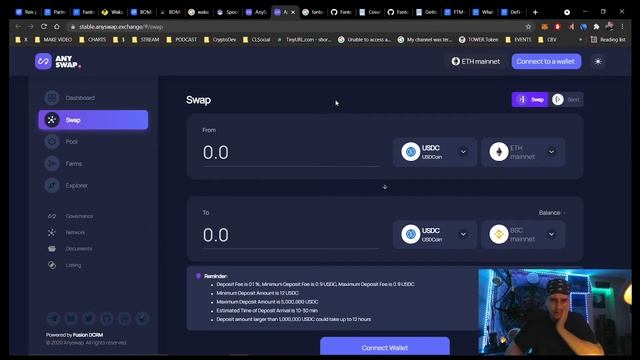Open the GitHub social icon

point(107,318)
